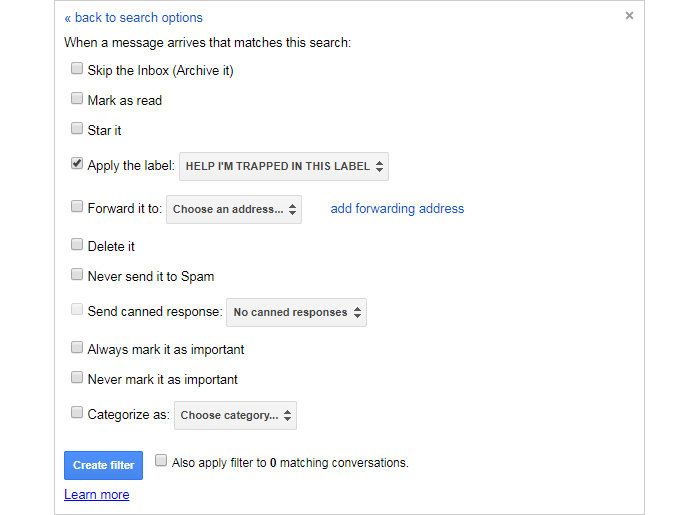Toggle the Categorize as checkbox
Image resolution: width=700 pixels, height=515 pixels.
point(77,412)
